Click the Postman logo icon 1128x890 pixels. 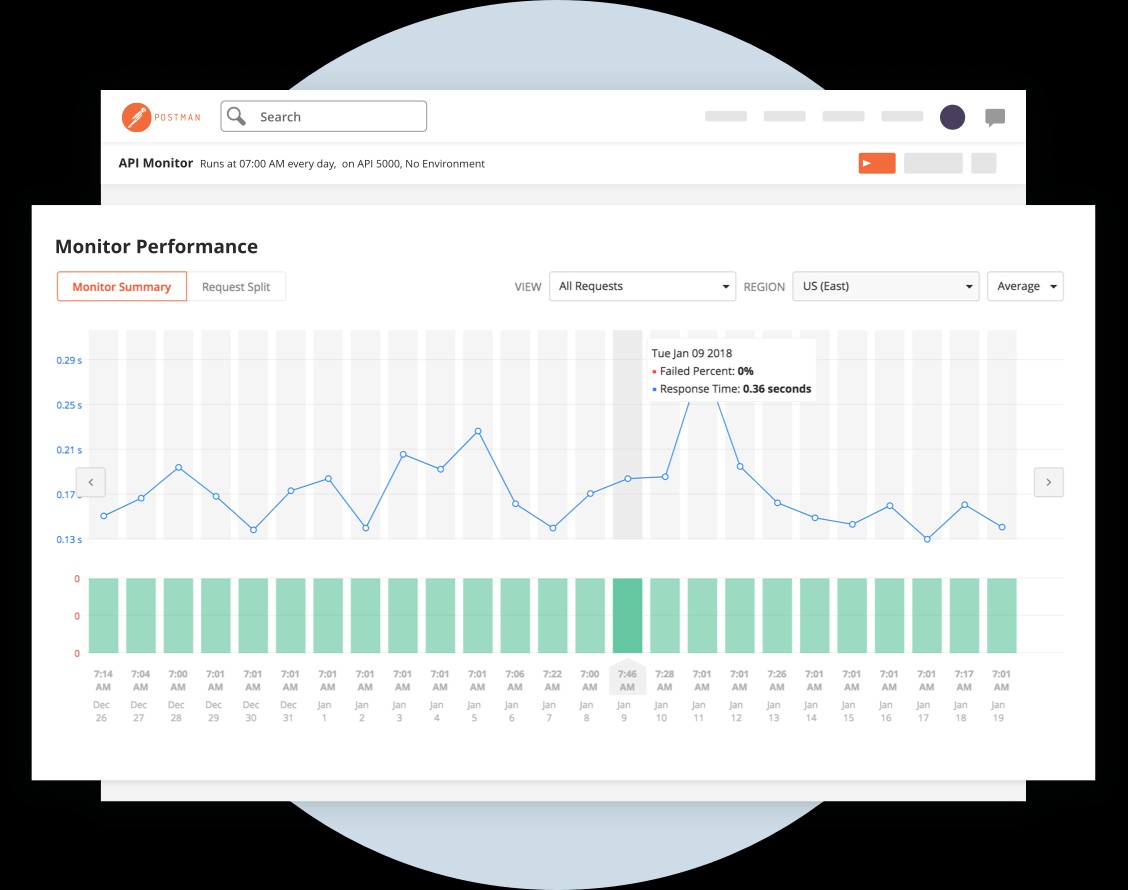click(136, 117)
